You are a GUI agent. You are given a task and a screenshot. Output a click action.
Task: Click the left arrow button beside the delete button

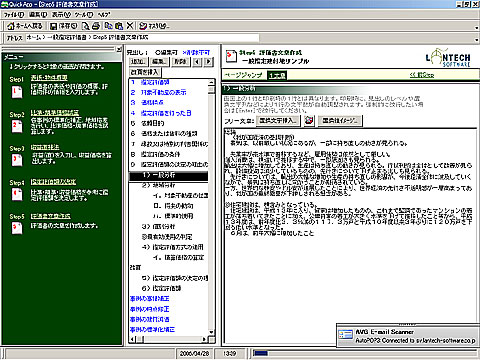click(x=197, y=62)
